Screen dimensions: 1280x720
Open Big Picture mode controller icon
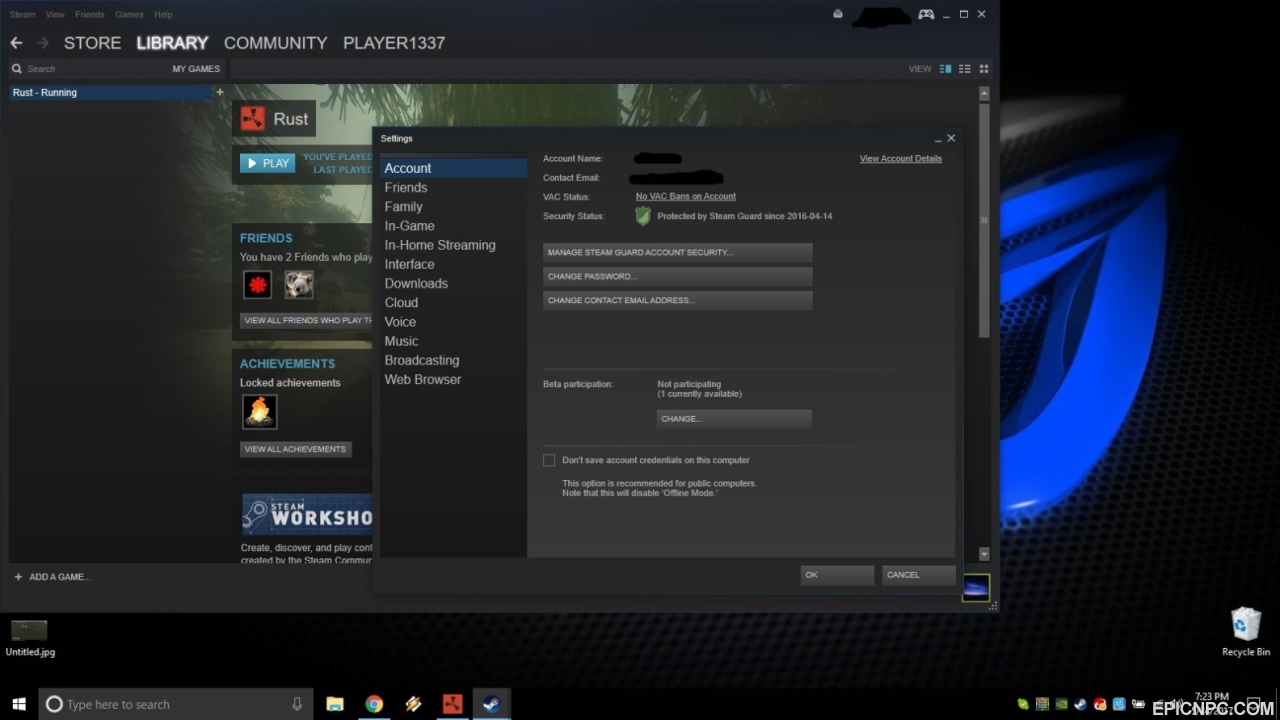pos(926,14)
